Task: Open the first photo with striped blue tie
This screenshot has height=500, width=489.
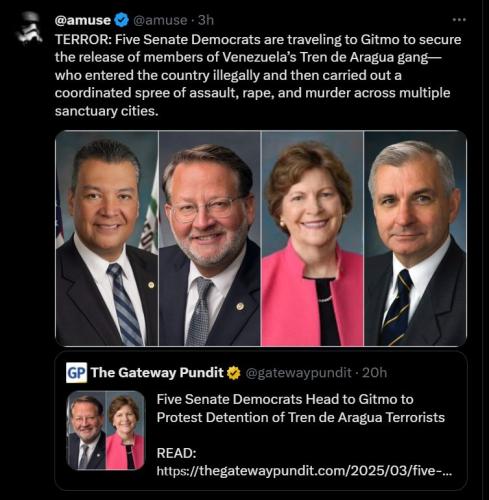Action: (107, 238)
